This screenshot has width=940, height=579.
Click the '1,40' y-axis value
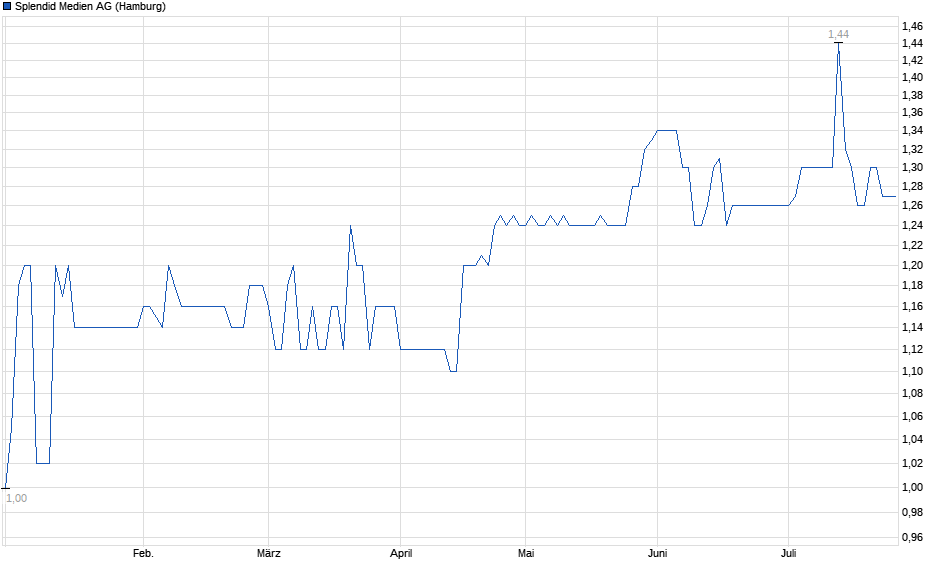(x=912, y=78)
